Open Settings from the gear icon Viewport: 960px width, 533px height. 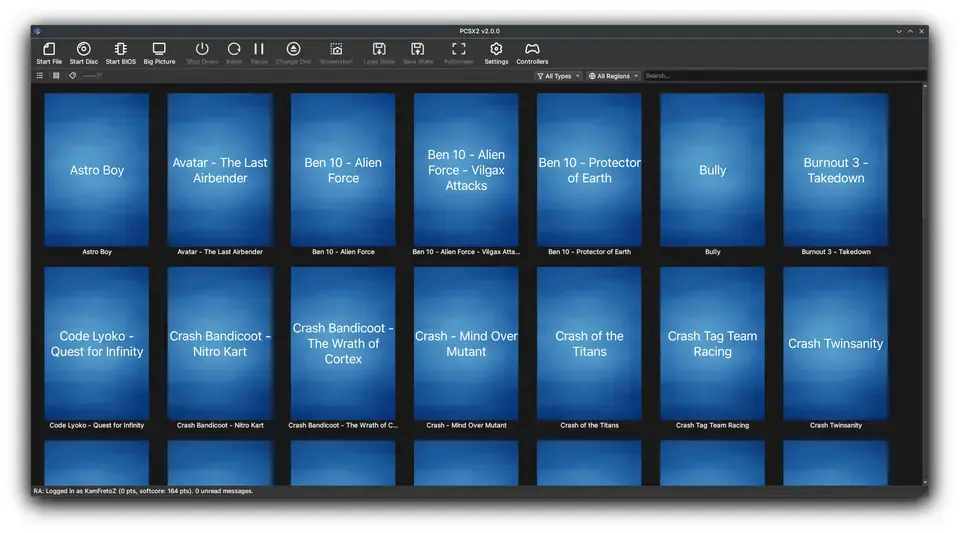pos(496,49)
